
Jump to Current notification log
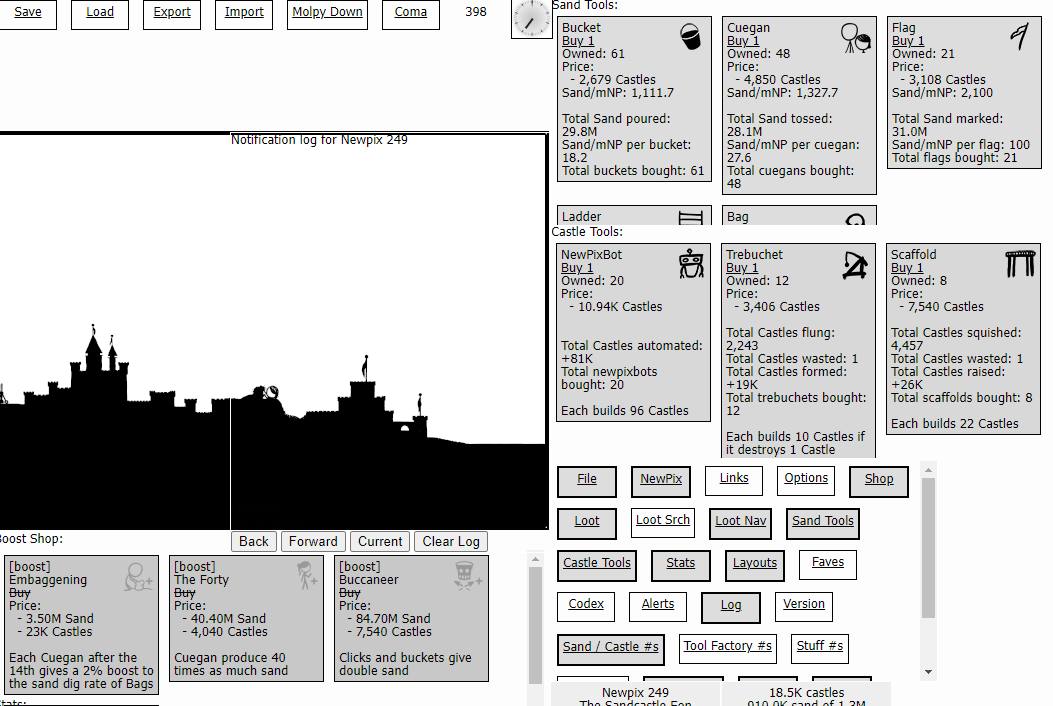(x=380, y=541)
